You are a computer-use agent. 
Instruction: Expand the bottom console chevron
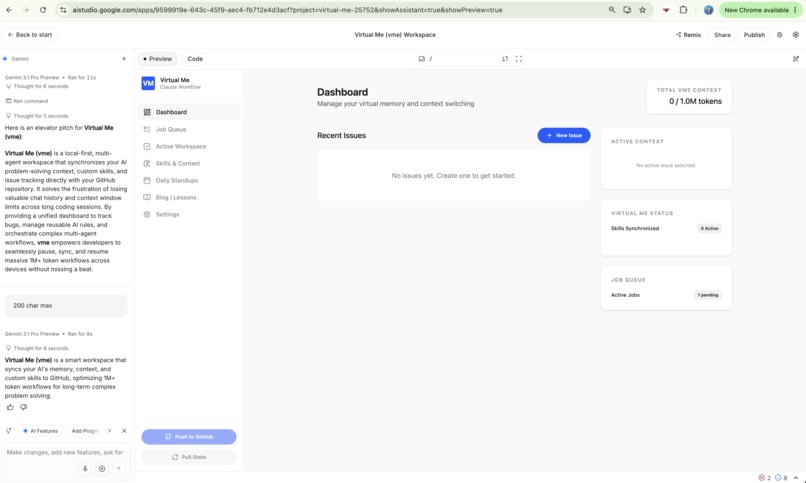(796, 478)
